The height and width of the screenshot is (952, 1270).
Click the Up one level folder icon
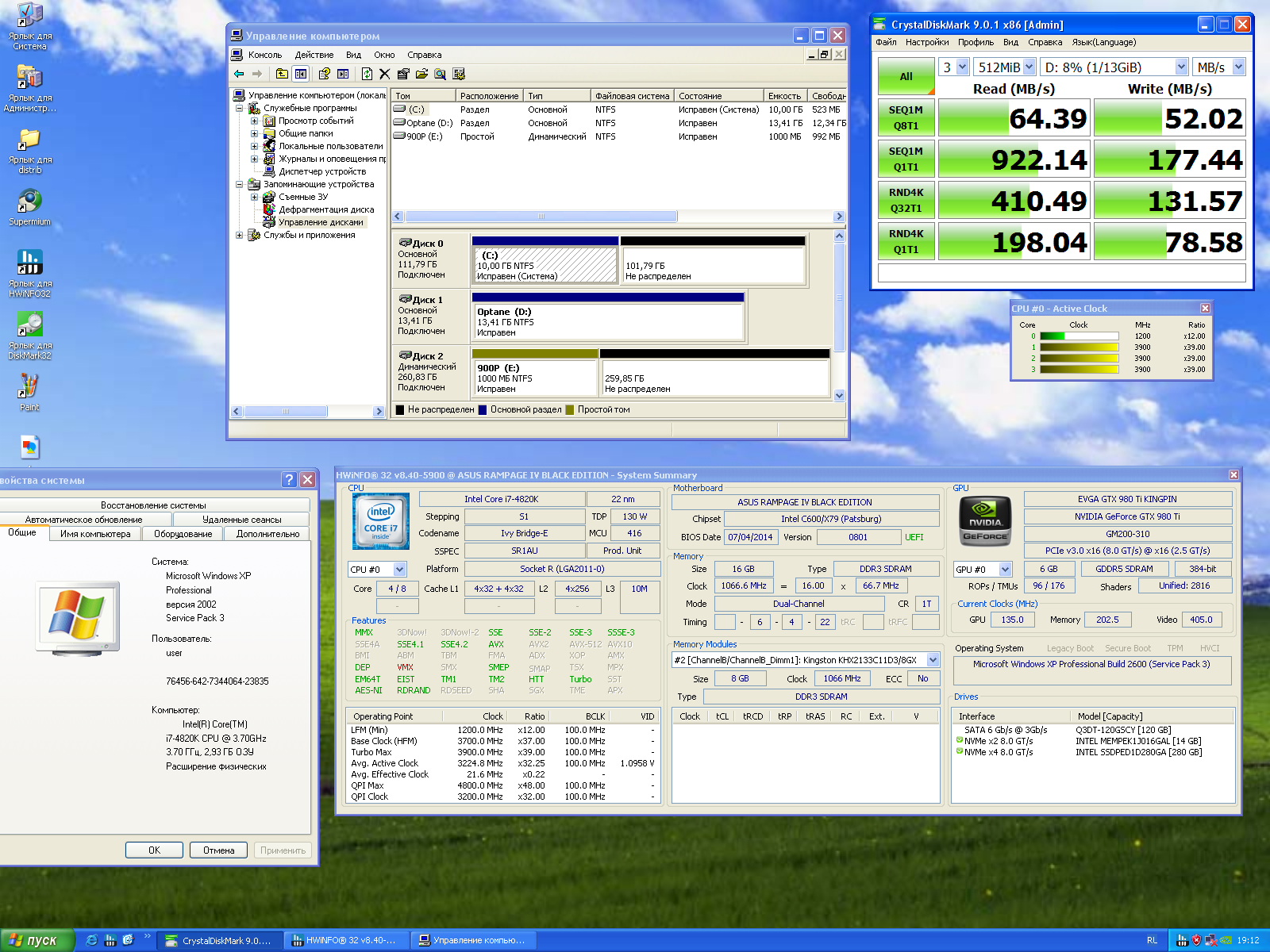coord(282,74)
